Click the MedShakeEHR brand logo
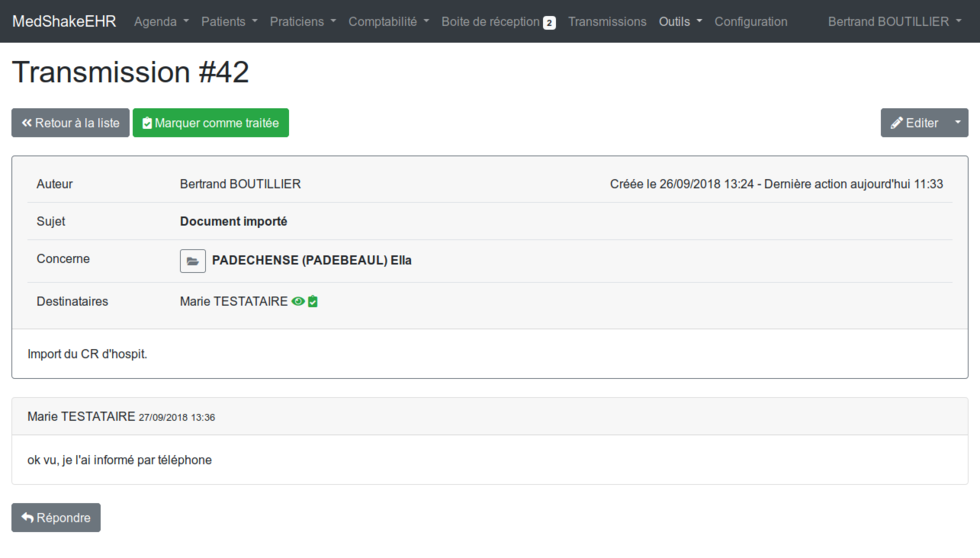The image size is (980, 558). [x=64, y=22]
